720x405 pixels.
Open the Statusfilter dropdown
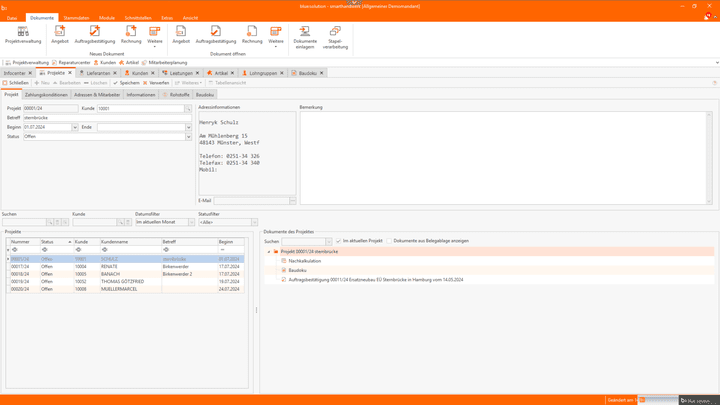coord(254,222)
